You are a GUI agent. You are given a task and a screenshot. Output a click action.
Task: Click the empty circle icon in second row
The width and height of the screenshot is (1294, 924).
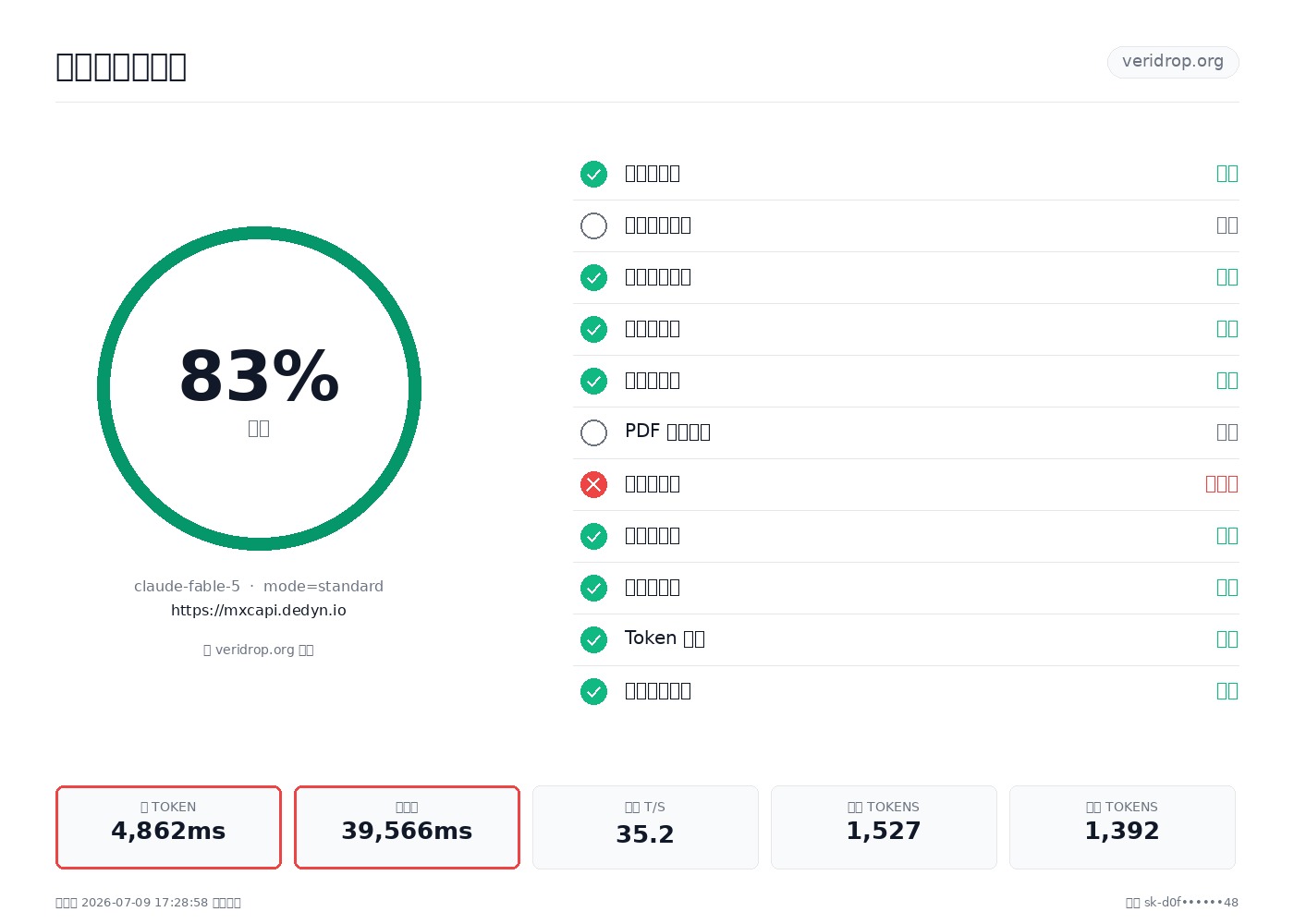[593, 225]
